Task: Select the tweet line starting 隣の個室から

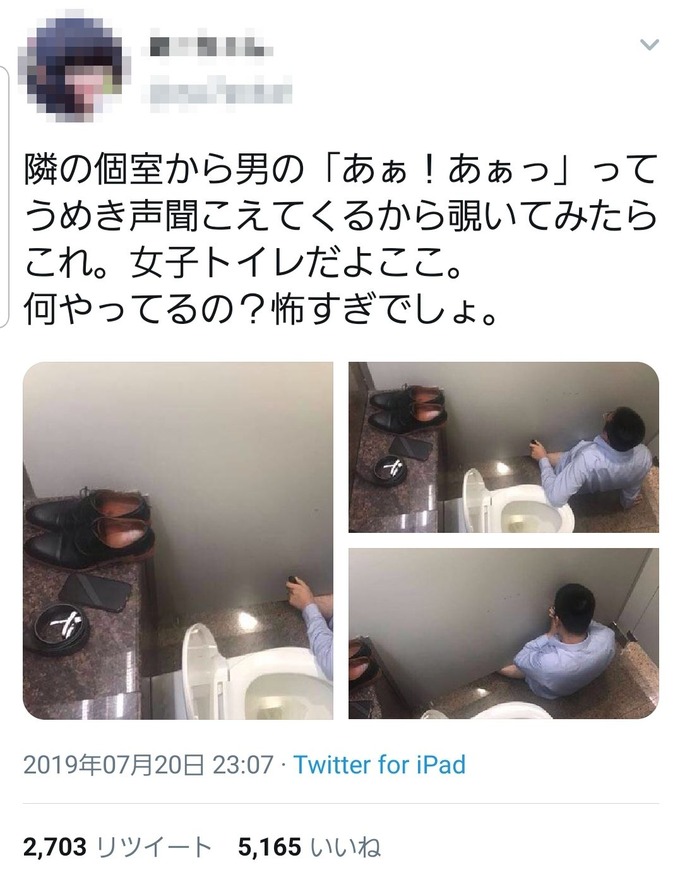Action: [339, 171]
